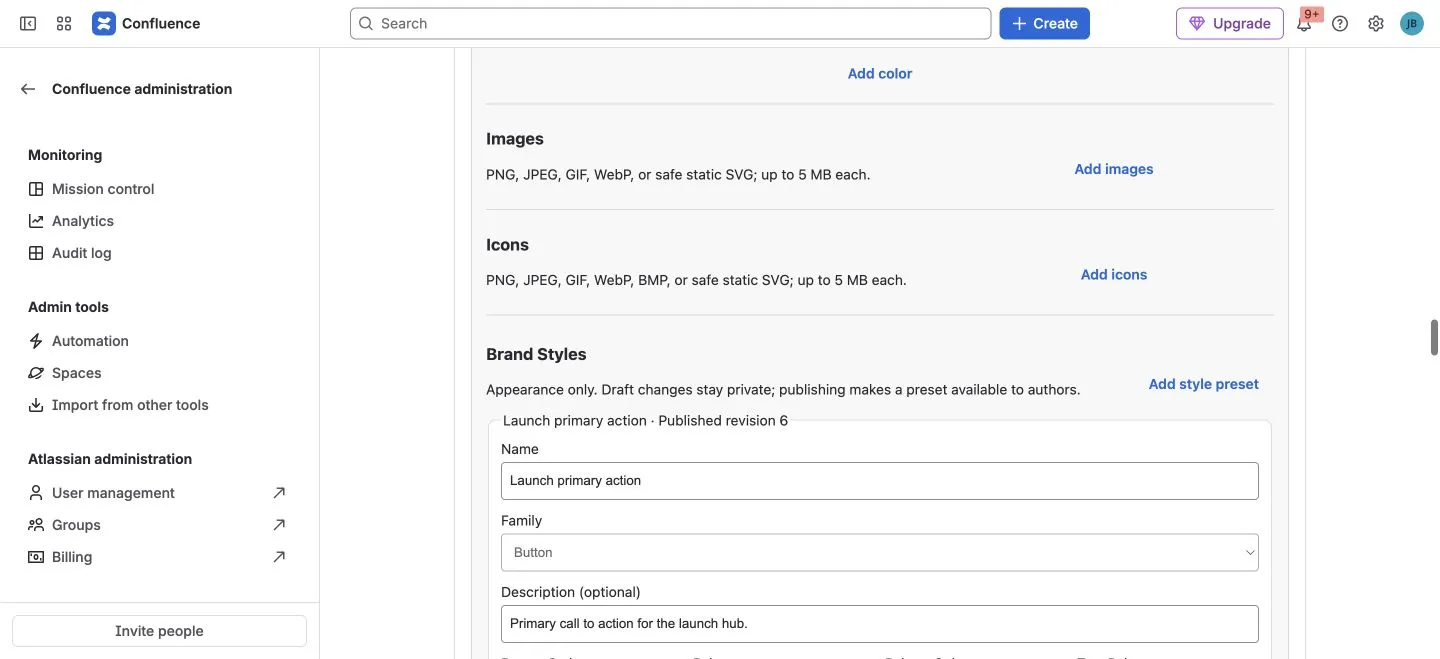Click into the Search field
Viewport: 1440px width, 659px height.
tap(670, 23)
